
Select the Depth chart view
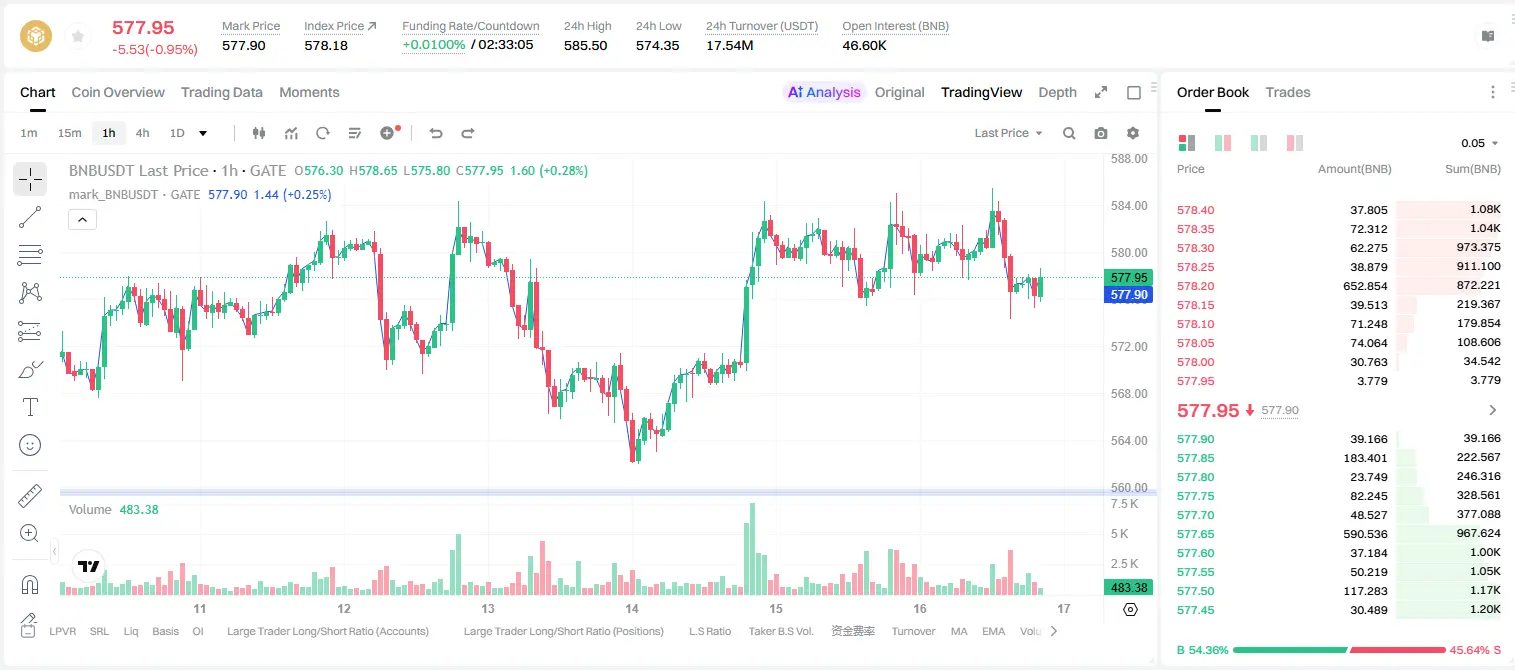(x=1057, y=92)
